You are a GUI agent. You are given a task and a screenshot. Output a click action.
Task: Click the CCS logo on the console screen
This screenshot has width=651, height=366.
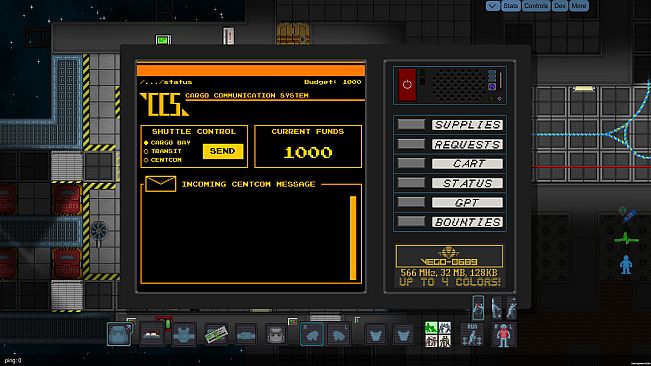tap(164, 104)
